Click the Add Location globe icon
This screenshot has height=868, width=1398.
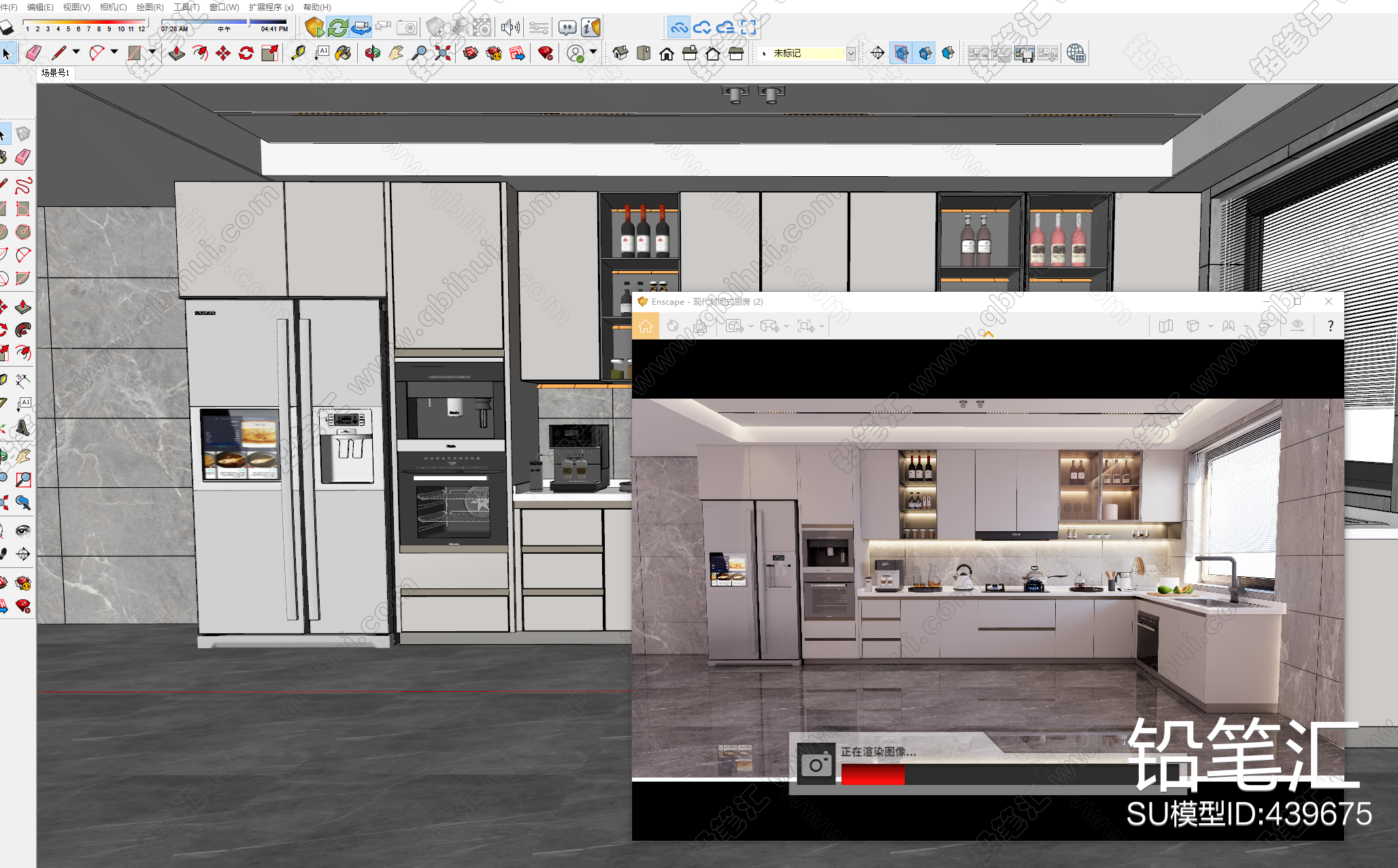coord(1076,53)
